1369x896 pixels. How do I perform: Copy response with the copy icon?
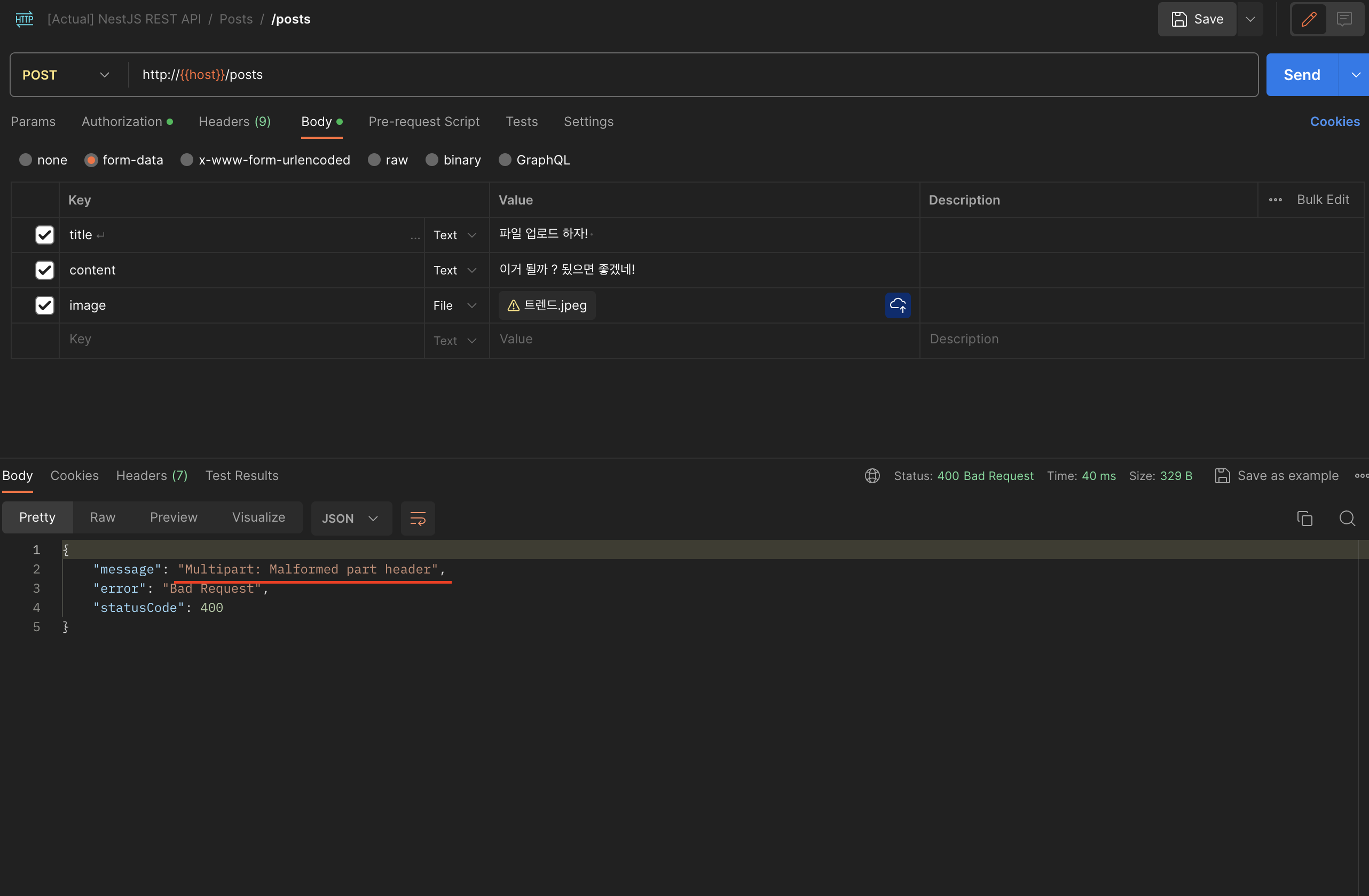click(1304, 518)
